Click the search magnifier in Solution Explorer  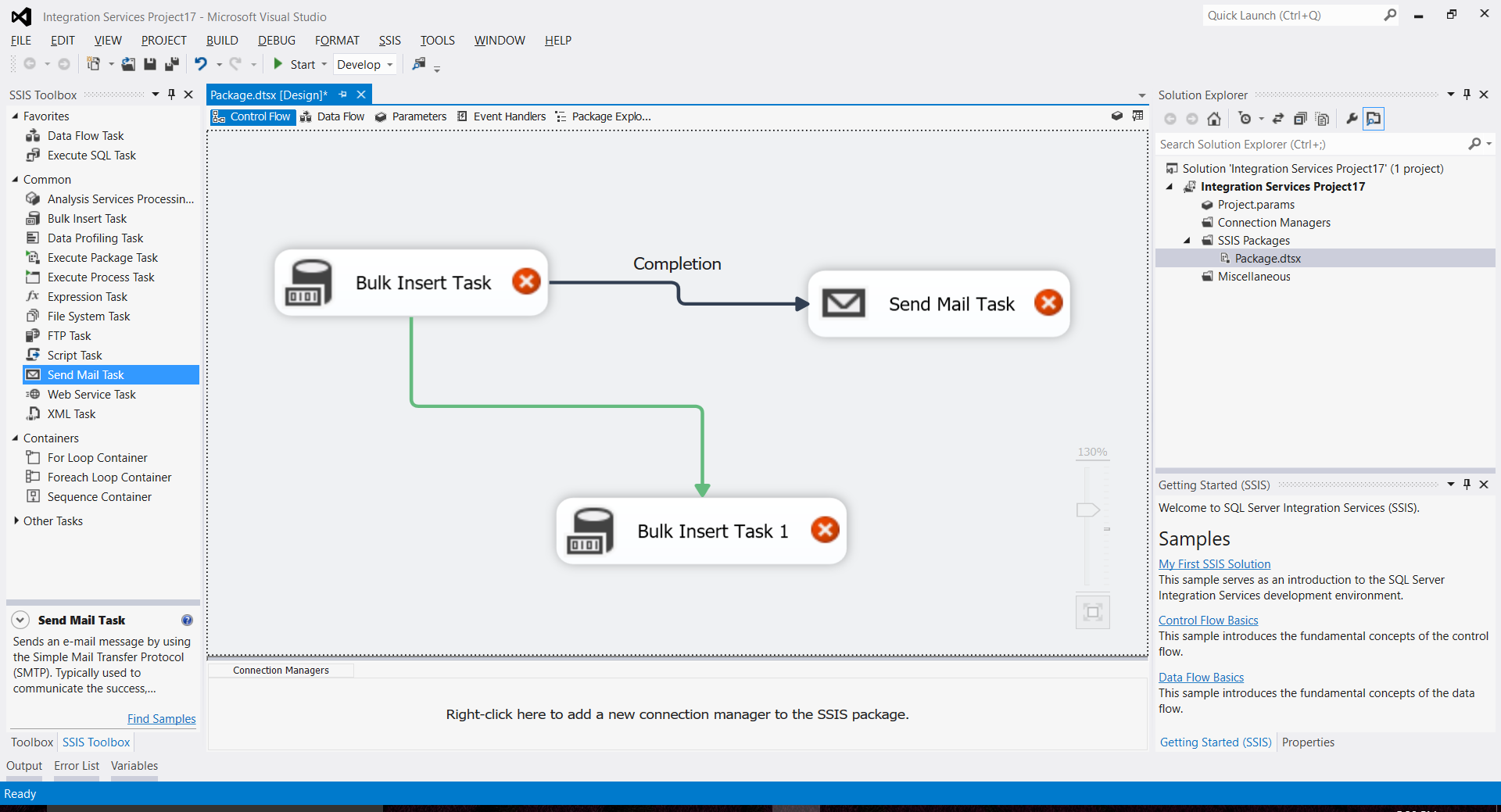(x=1474, y=144)
